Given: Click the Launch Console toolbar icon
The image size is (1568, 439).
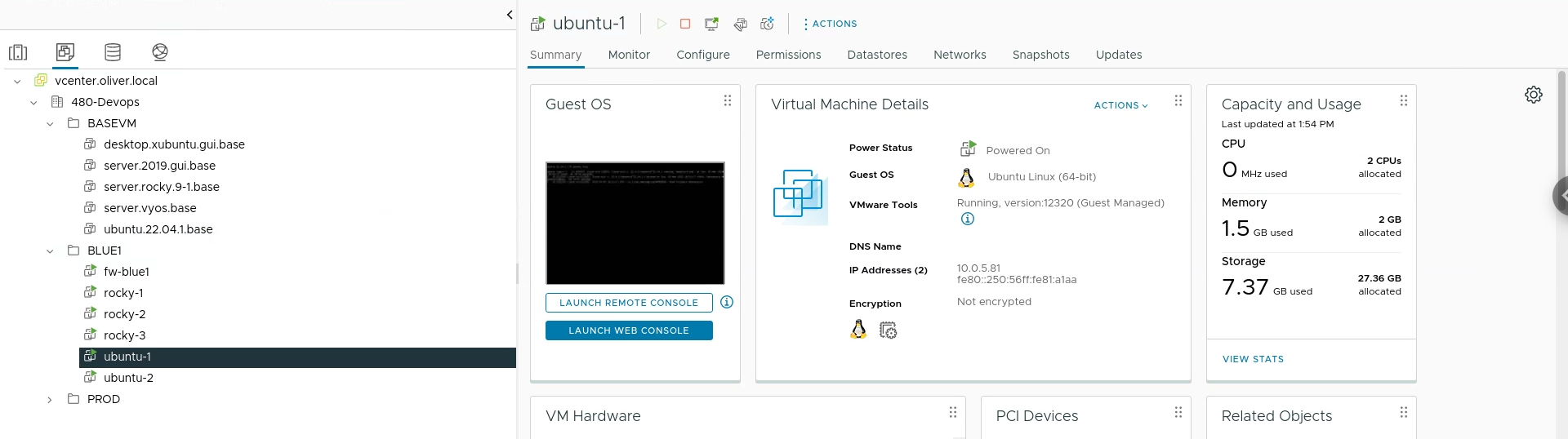Looking at the screenshot, I should point(712,24).
